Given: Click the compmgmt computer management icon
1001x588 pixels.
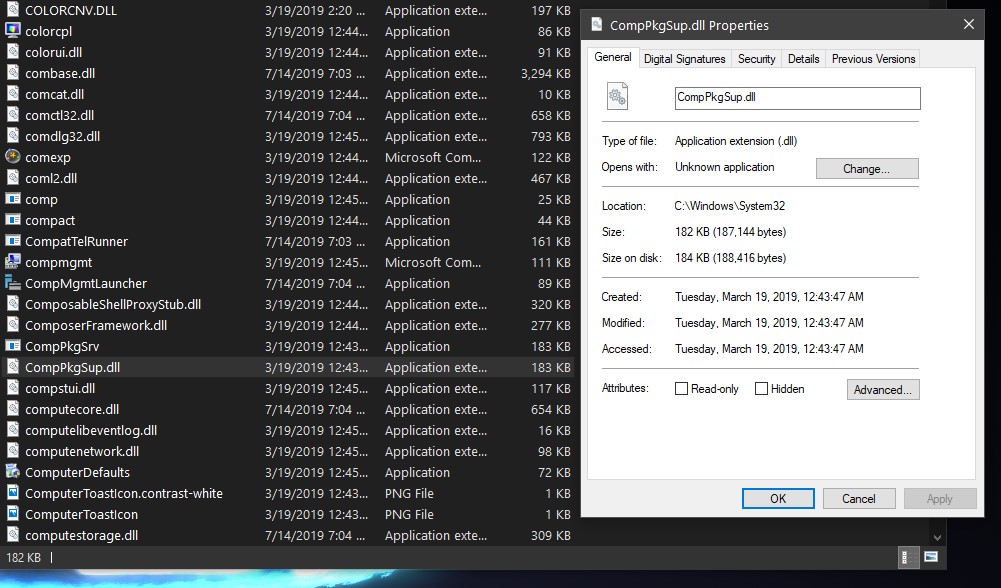Looking at the screenshot, I should [13, 262].
